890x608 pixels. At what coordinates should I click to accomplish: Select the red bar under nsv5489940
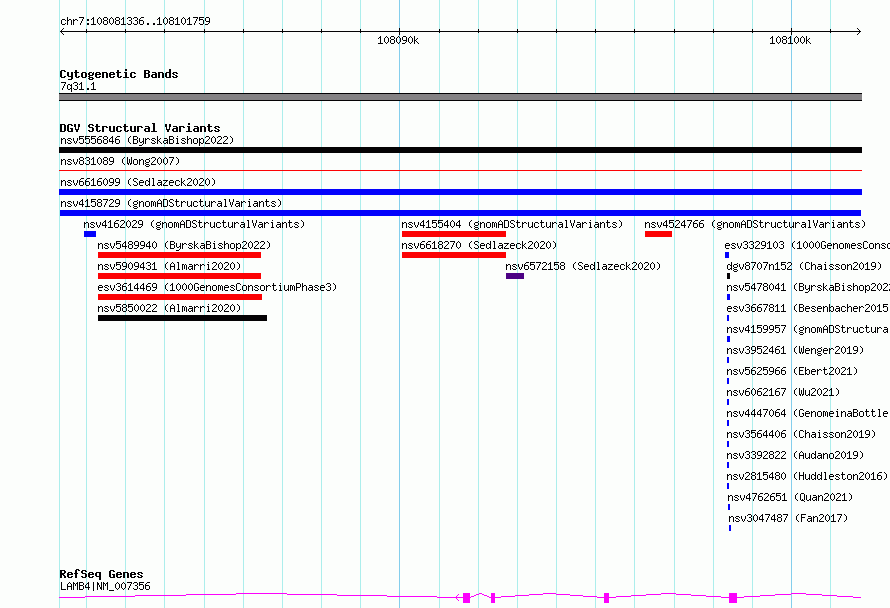179,255
